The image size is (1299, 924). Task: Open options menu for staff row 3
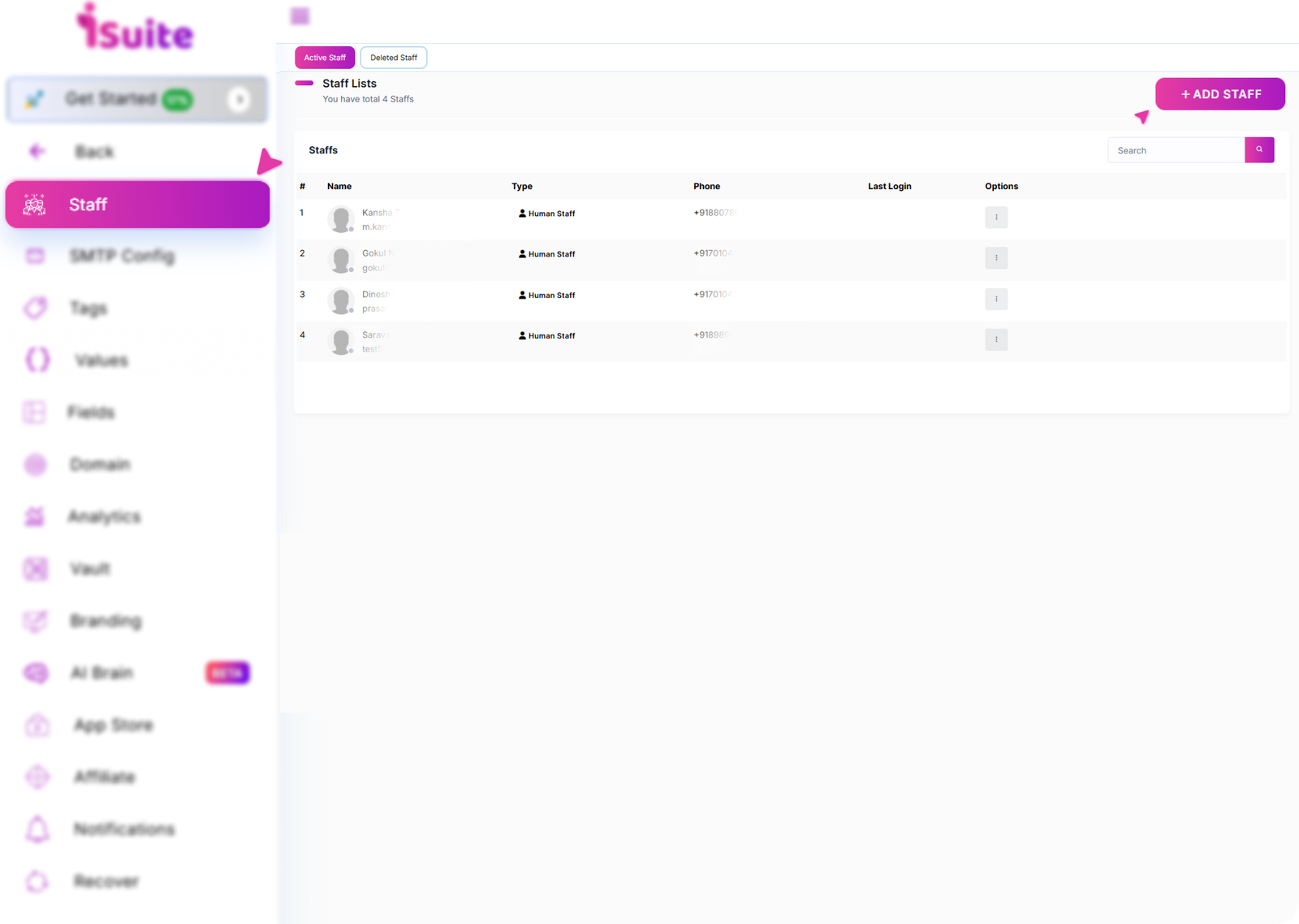tap(996, 299)
